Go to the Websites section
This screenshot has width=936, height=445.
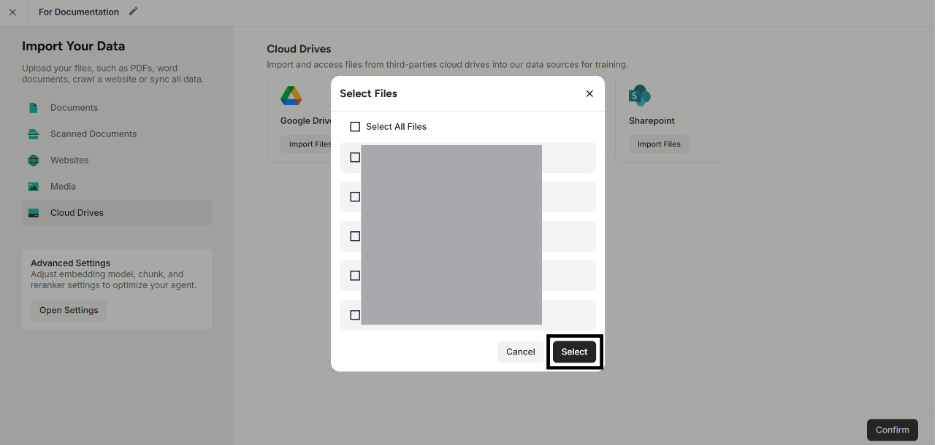click(x=117, y=160)
